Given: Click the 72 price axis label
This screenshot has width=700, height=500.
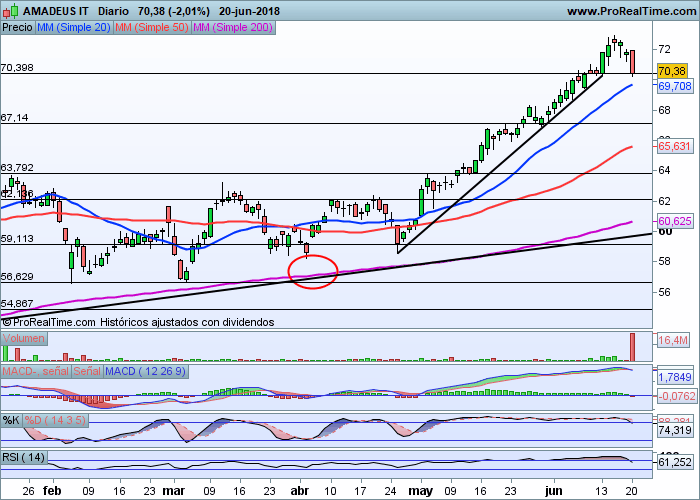Looking at the screenshot, I should click(x=664, y=49).
